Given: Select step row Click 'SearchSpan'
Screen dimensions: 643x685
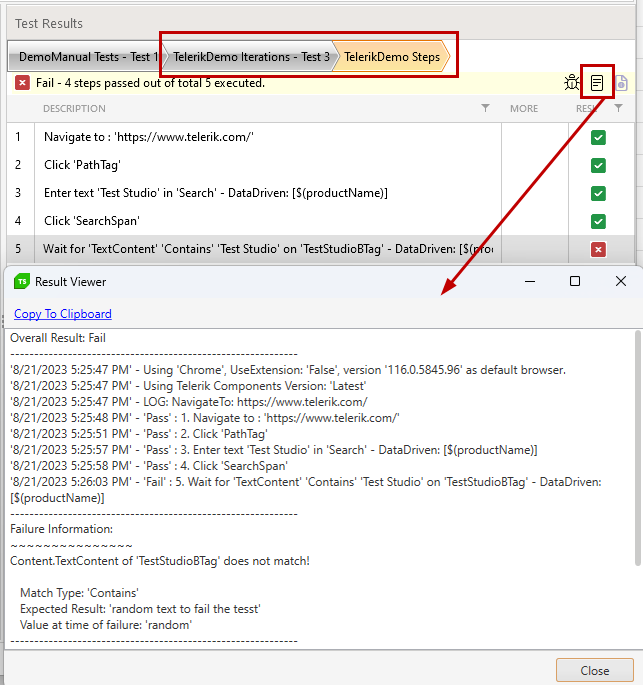Looking at the screenshot, I should pyautogui.click(x=321, y=221).
